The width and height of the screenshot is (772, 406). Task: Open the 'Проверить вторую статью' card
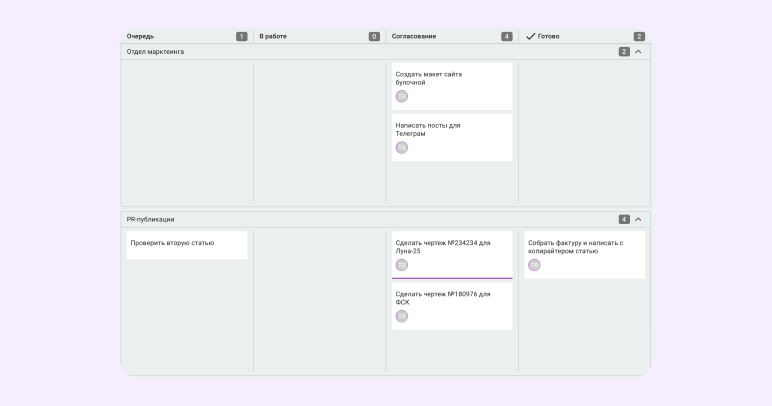pos(186,245)
